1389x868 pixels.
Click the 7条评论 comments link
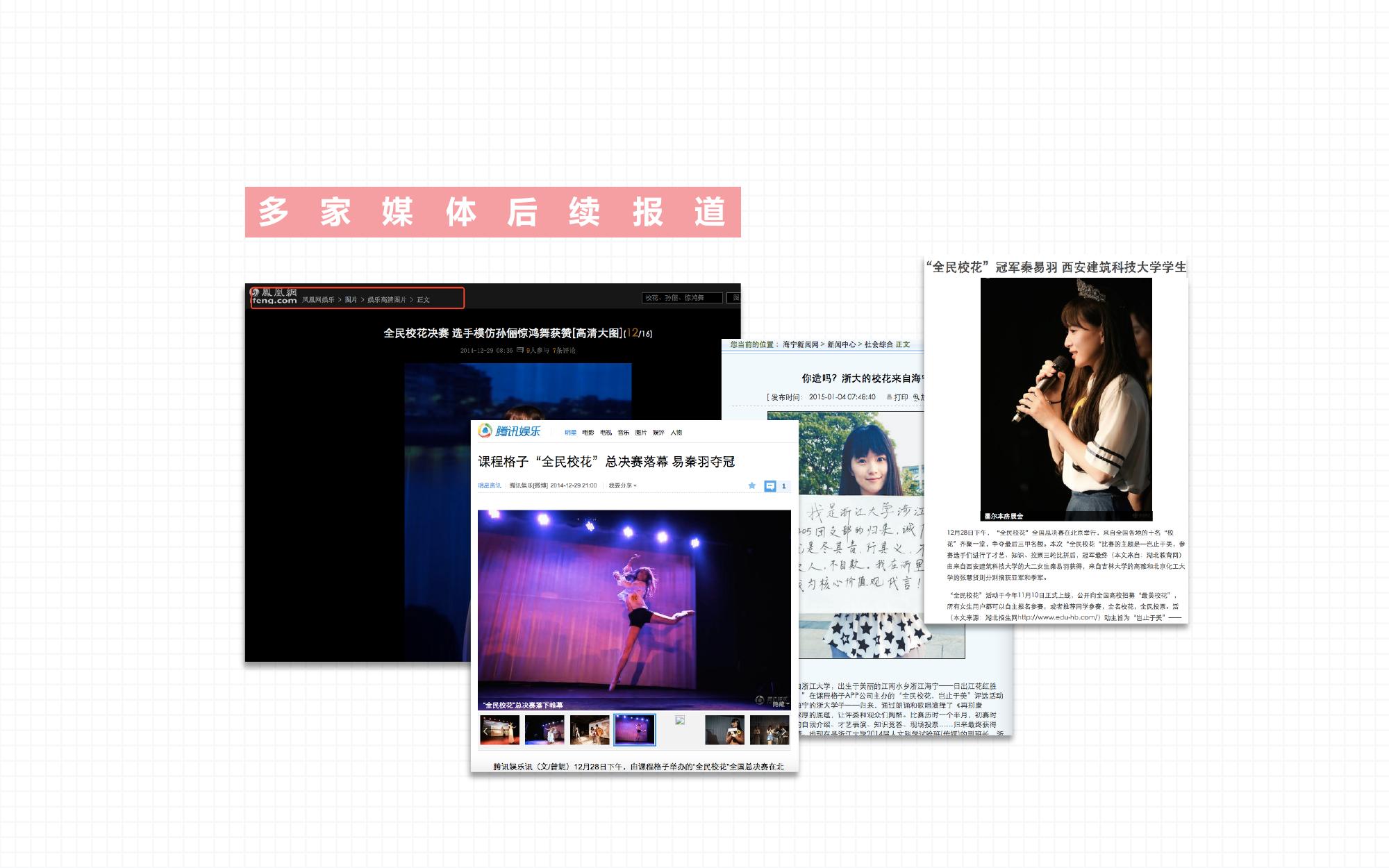(564, 350)
